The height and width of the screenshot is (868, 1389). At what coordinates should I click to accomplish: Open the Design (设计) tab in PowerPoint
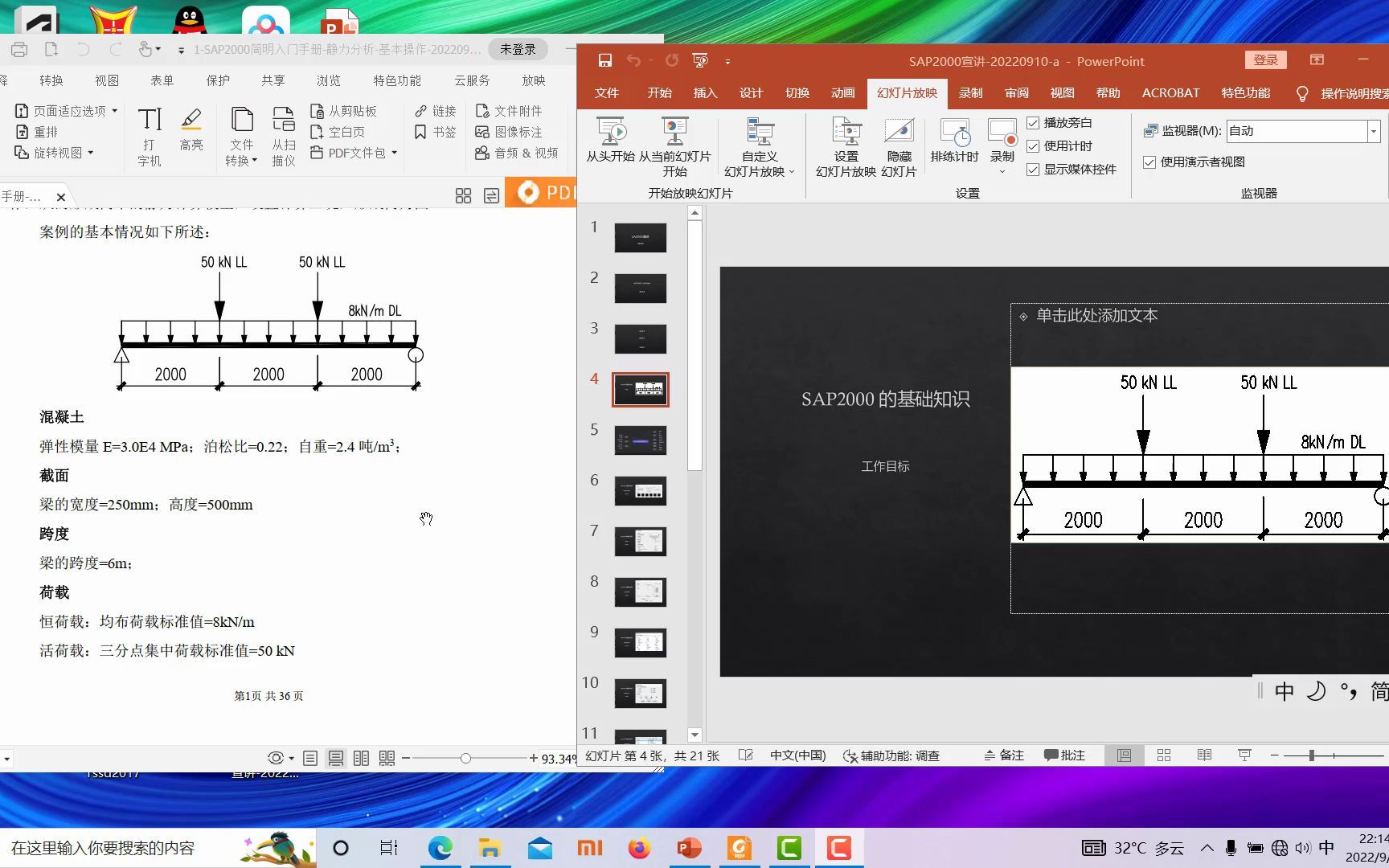click(751, 93)
